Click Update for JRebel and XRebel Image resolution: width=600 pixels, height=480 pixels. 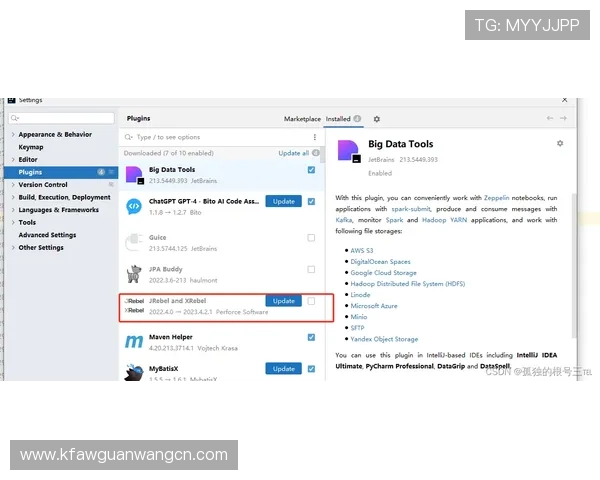(284, 301)
